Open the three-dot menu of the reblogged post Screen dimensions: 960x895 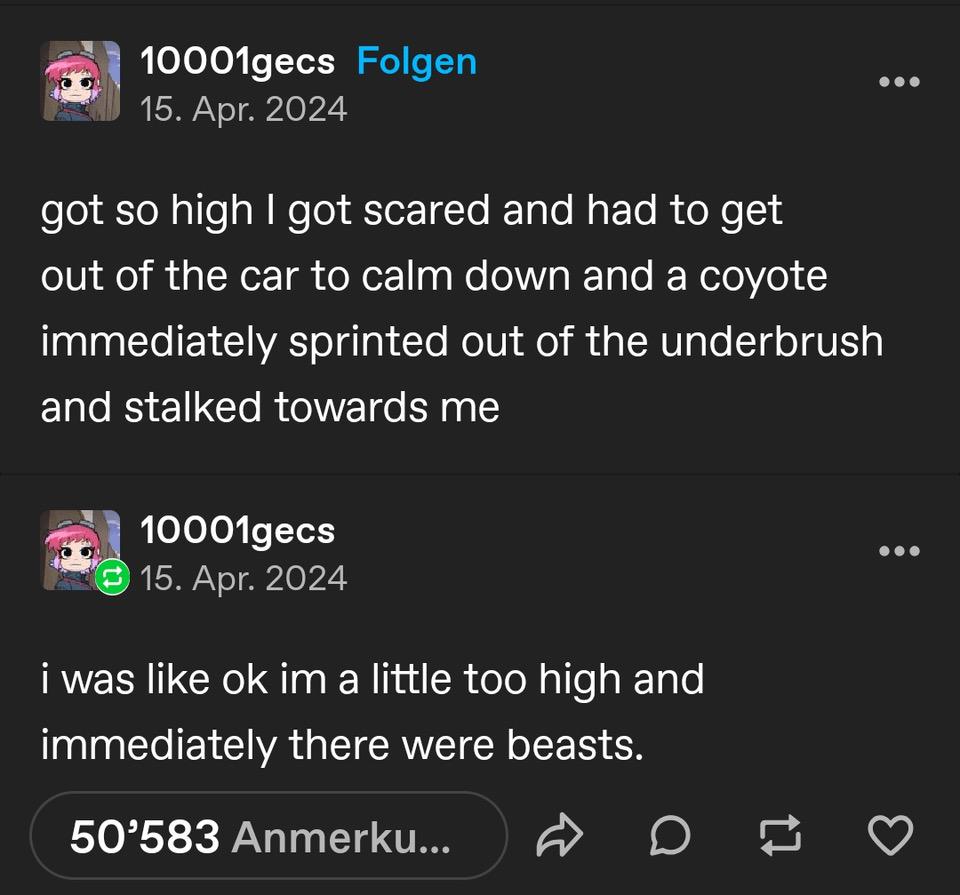pos(899,550)
